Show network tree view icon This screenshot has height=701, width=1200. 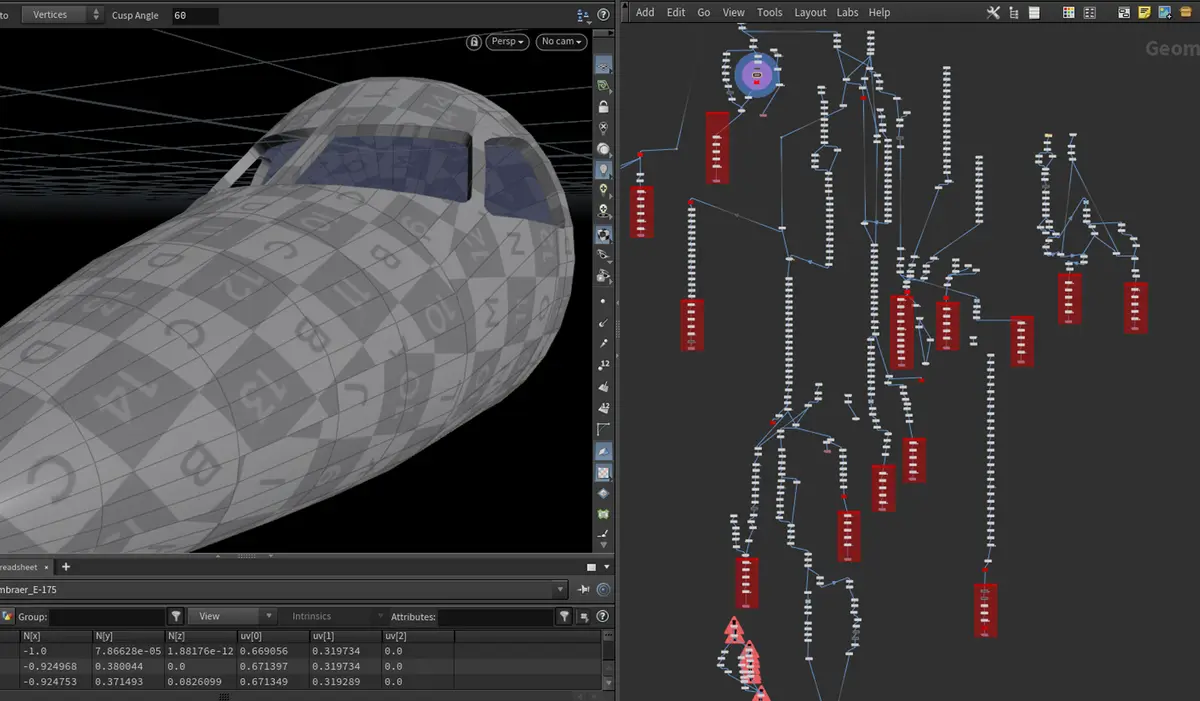(x=1014, y=13)
